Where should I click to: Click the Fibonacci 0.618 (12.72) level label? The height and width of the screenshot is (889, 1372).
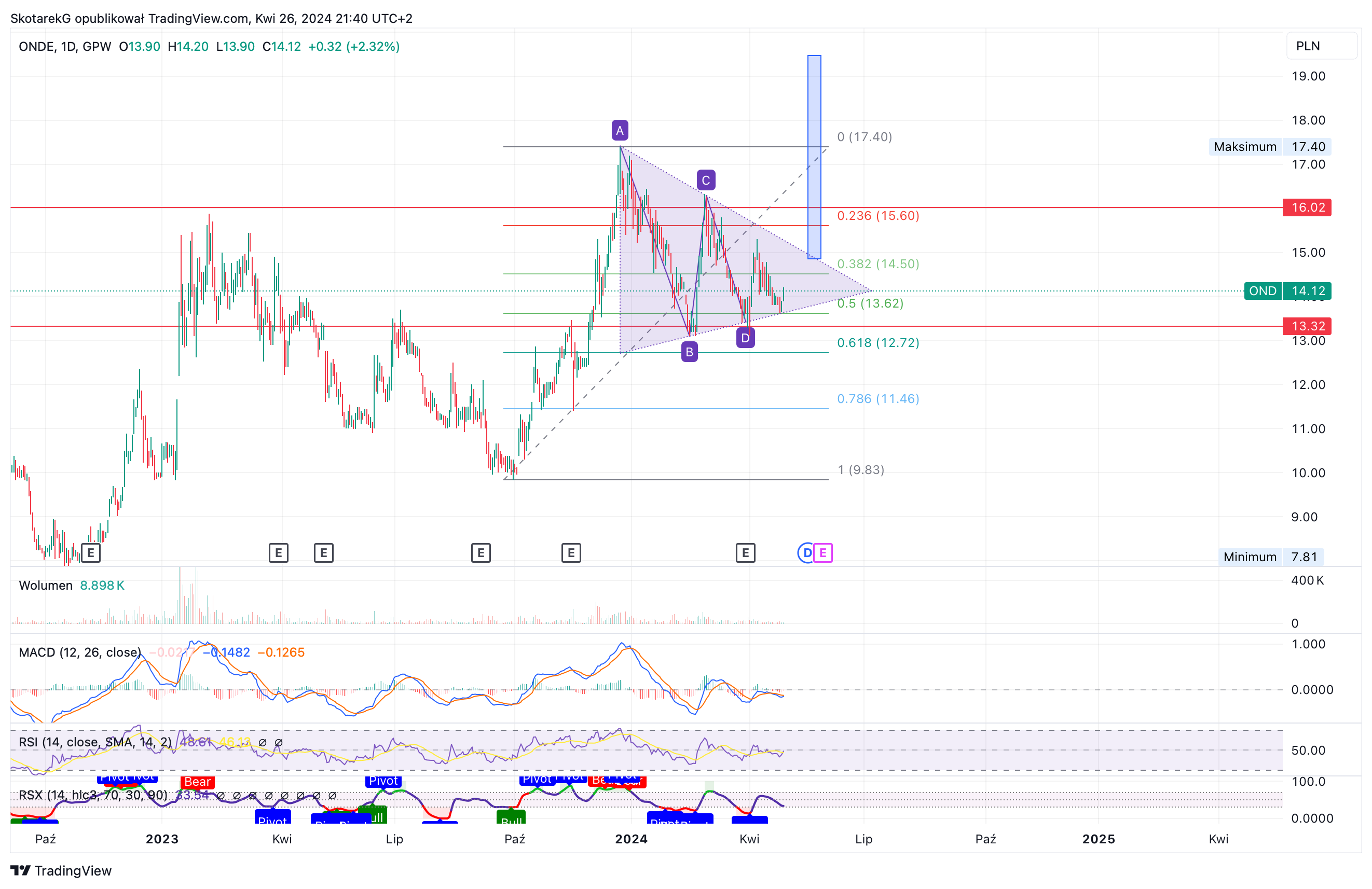click(878, 343)
